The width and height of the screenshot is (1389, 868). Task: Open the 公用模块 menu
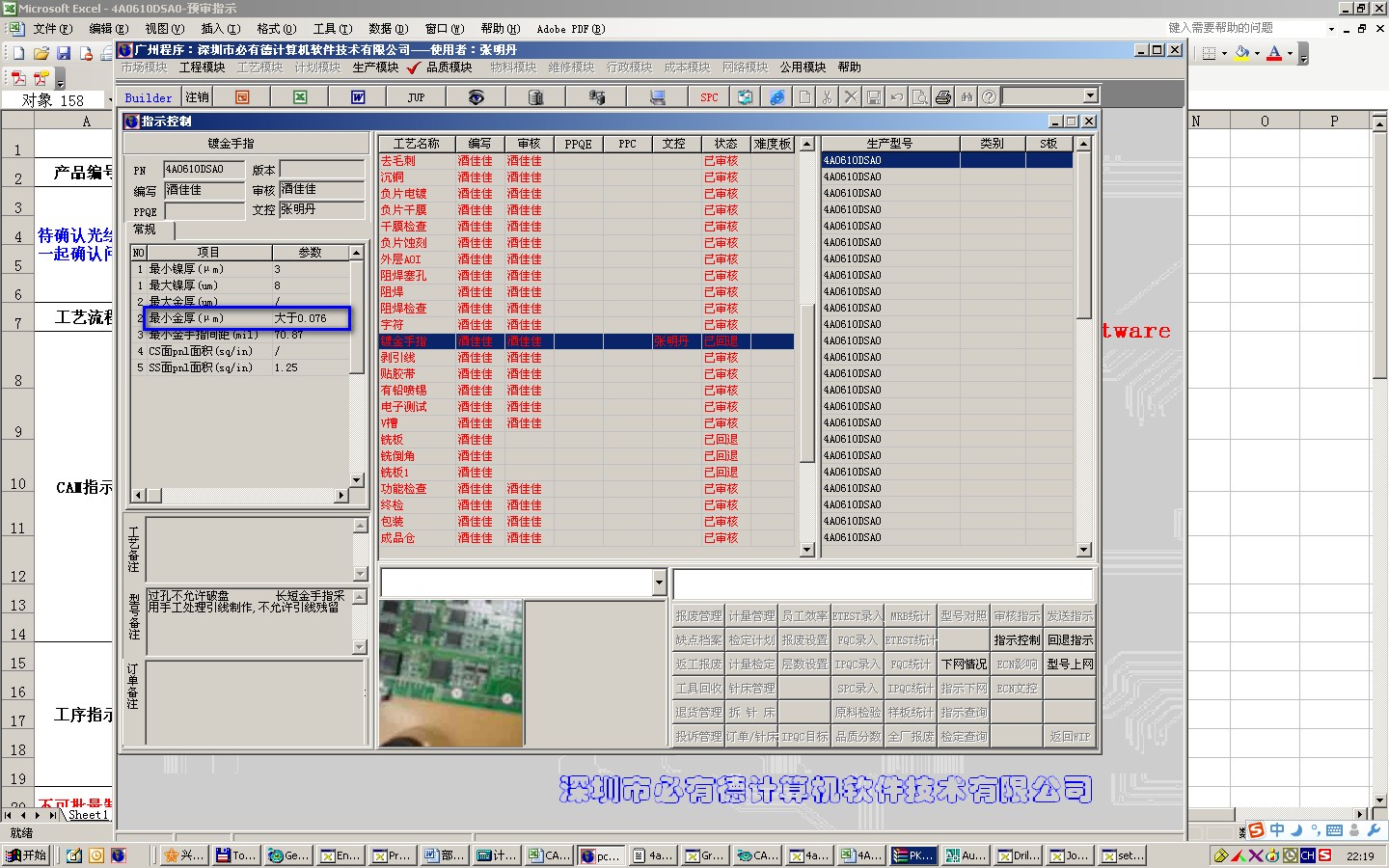tap(803, 68)
